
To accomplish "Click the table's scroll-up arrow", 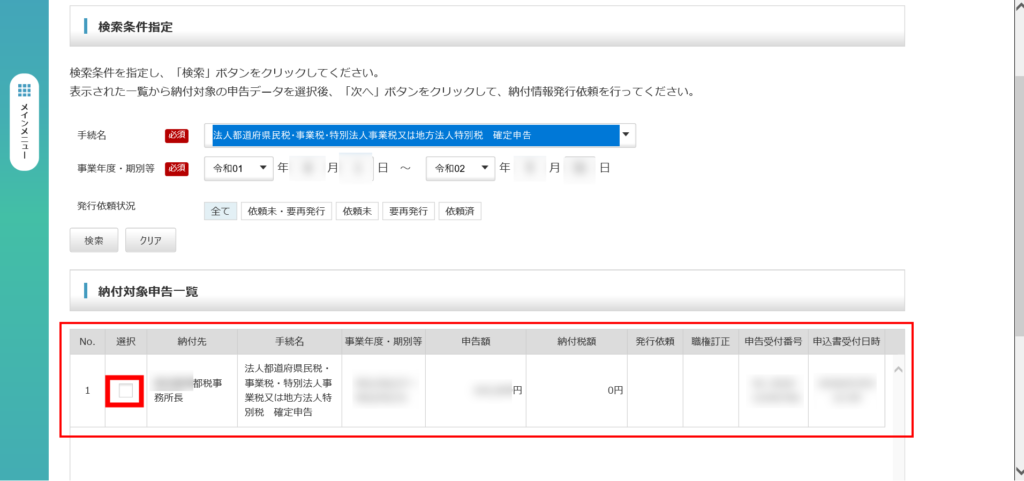I will [x=896, y=370].
